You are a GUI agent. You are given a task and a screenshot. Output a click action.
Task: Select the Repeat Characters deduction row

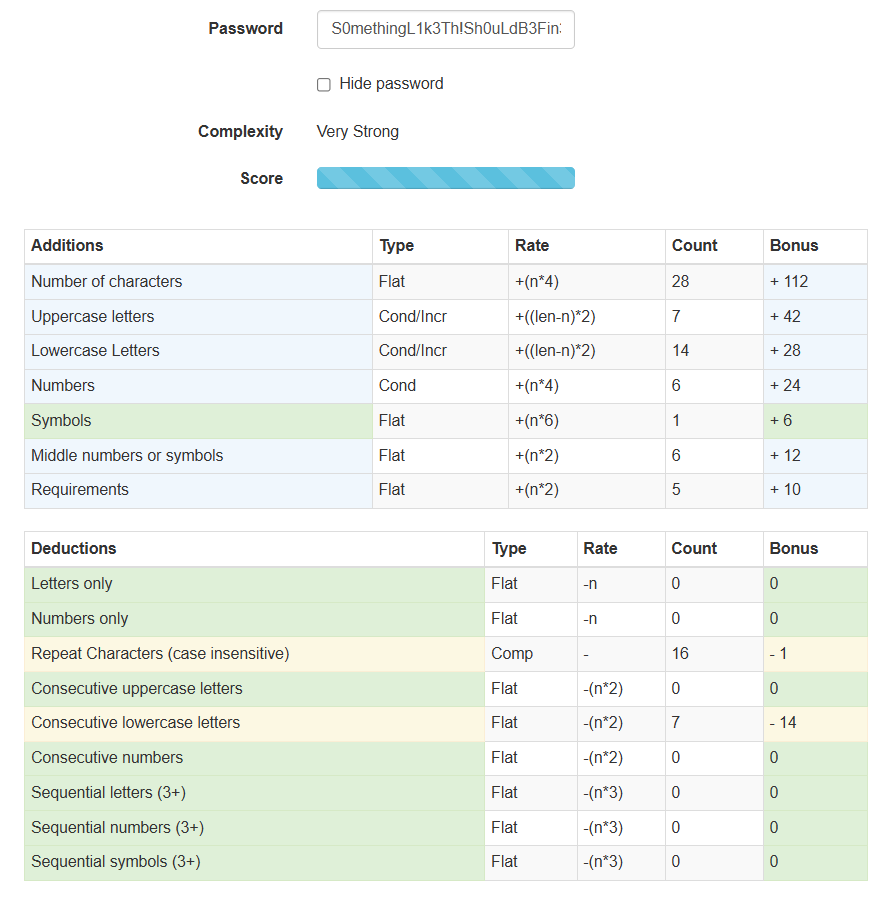click(160, 654)
